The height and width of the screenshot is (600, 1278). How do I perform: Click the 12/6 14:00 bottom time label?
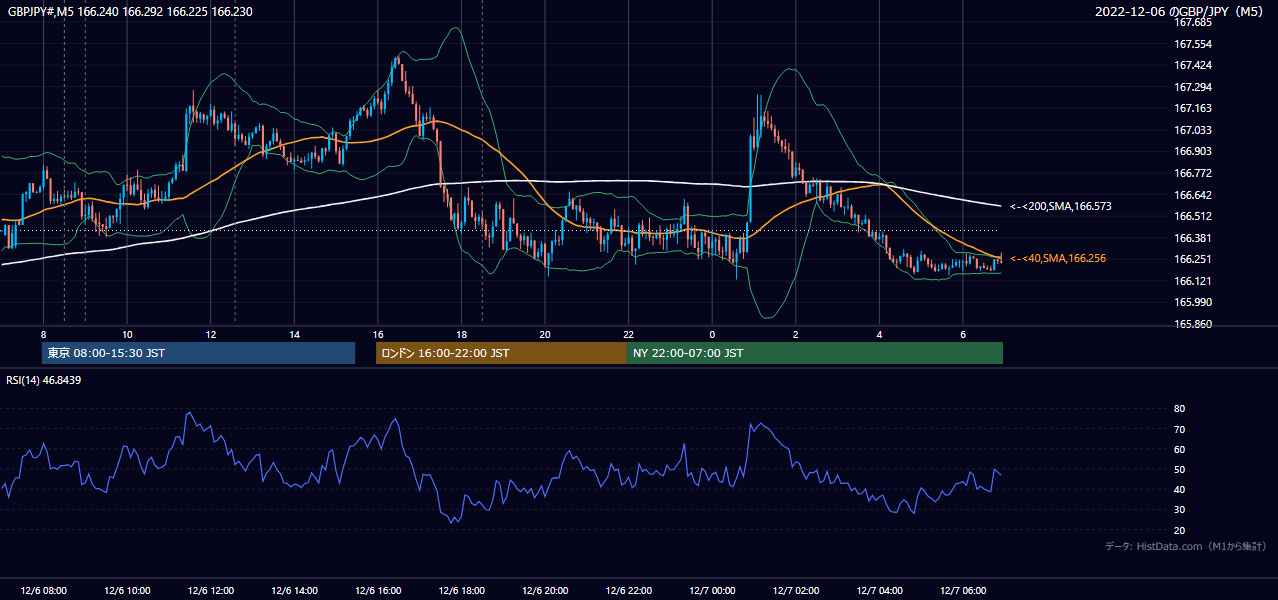295,590
